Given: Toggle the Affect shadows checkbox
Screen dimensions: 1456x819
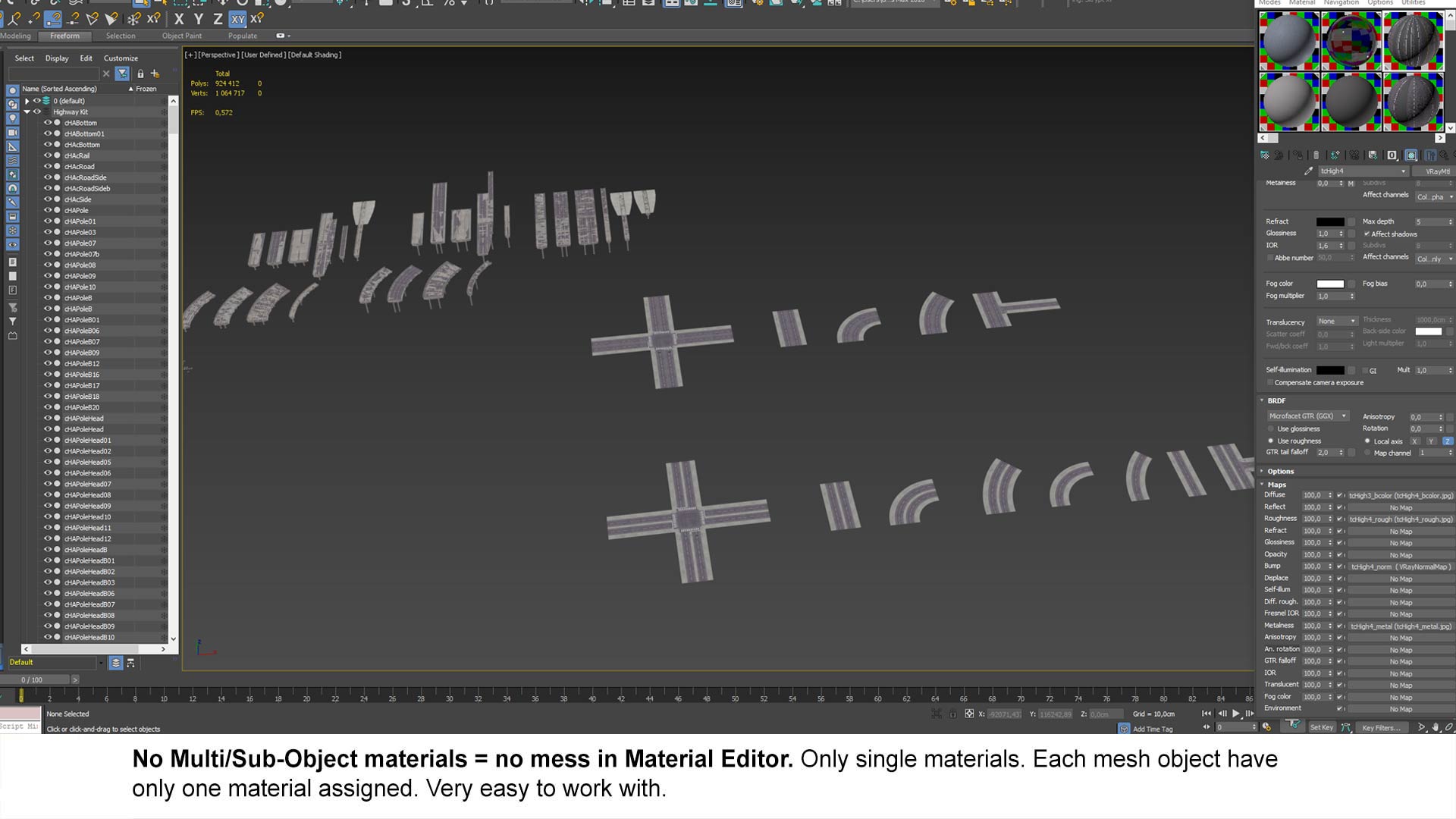Looking at the screenshot, I should point(1367,234).
